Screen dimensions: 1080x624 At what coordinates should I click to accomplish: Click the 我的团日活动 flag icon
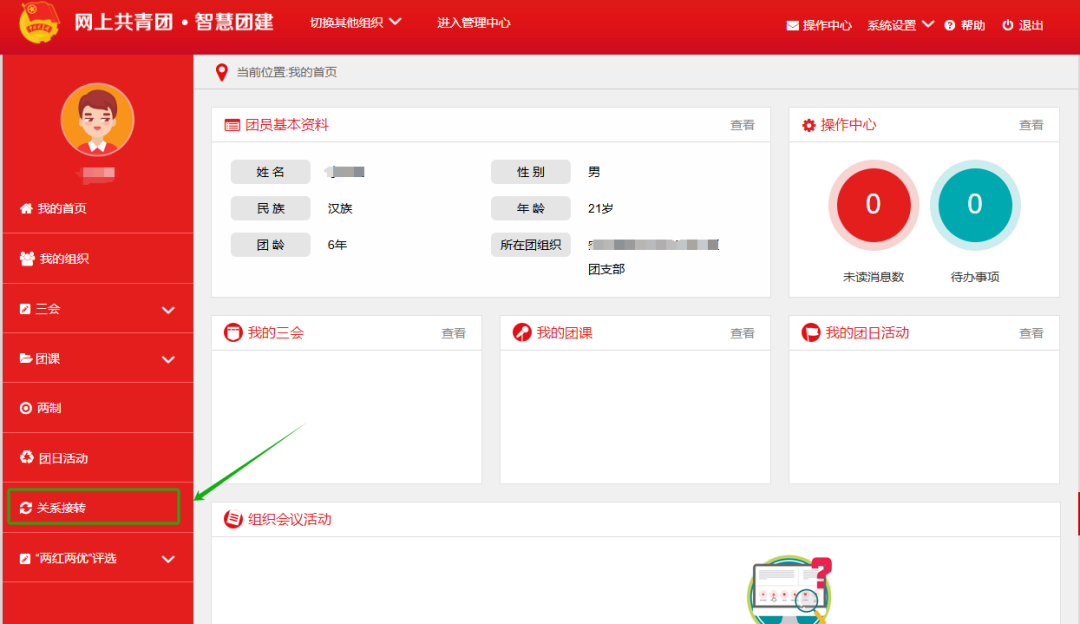811,333
